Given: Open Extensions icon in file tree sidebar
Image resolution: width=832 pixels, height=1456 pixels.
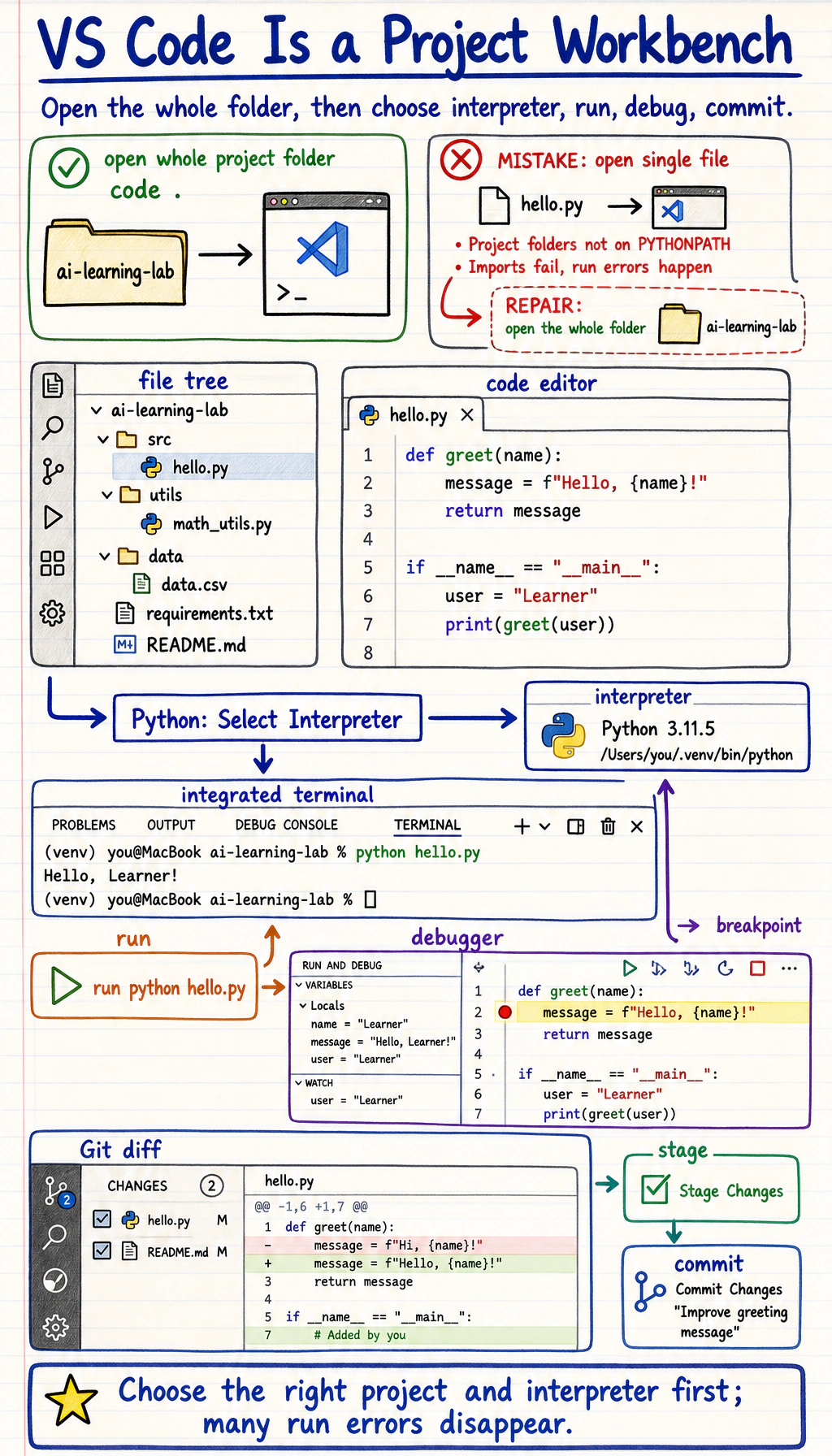Looking at the screenshot, I should pos(53,563).
